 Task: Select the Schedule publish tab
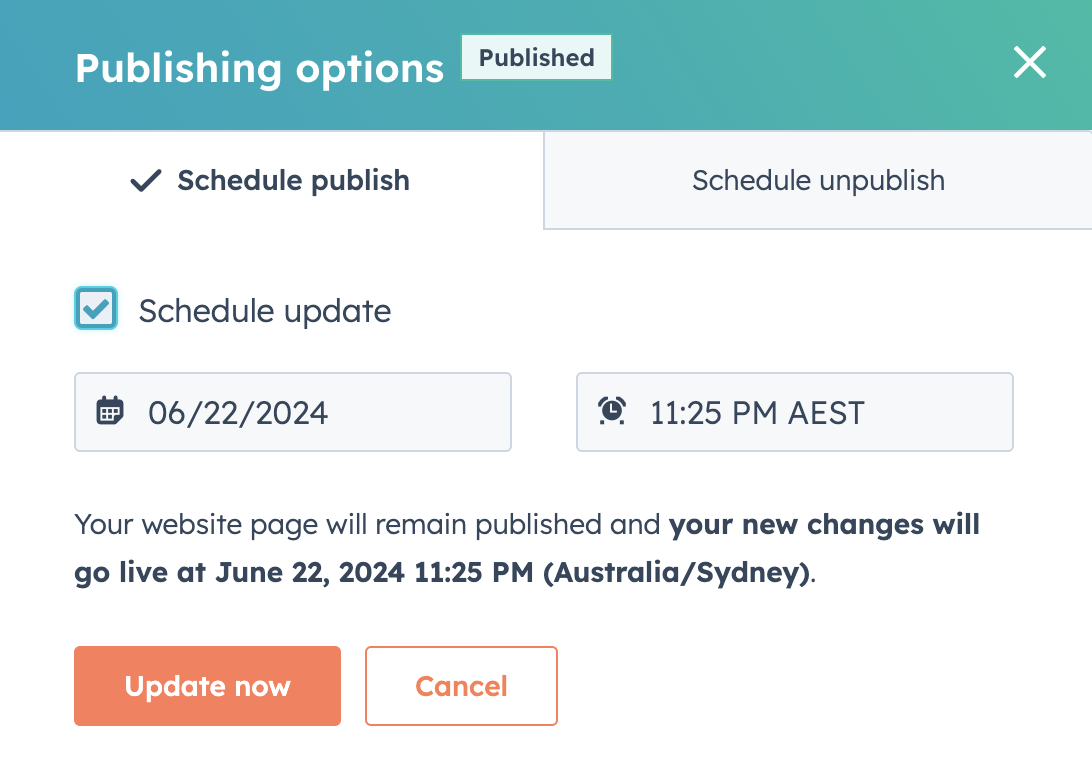(x=270, y=181)
